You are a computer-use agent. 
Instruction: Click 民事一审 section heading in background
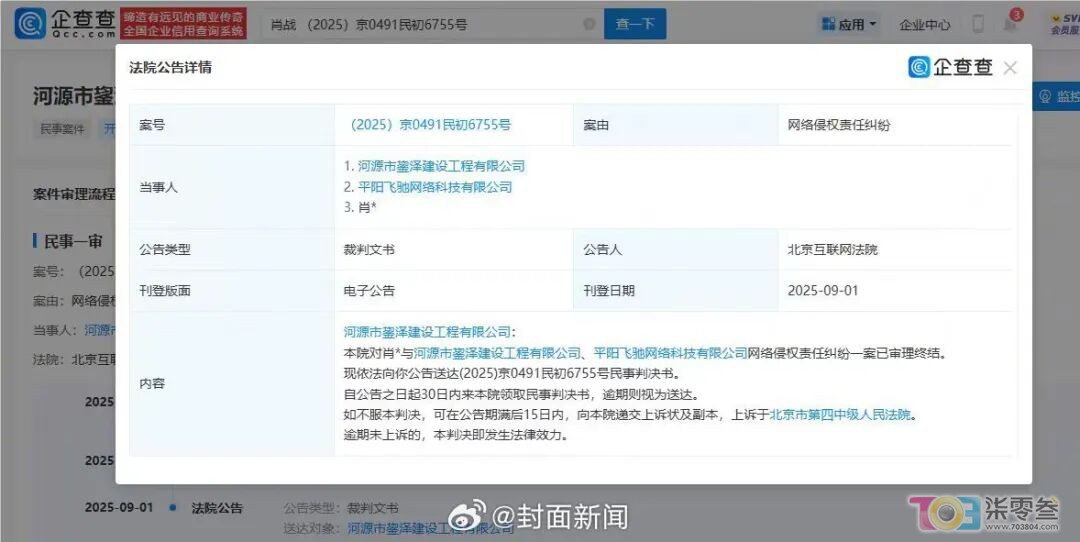(73, 241)
